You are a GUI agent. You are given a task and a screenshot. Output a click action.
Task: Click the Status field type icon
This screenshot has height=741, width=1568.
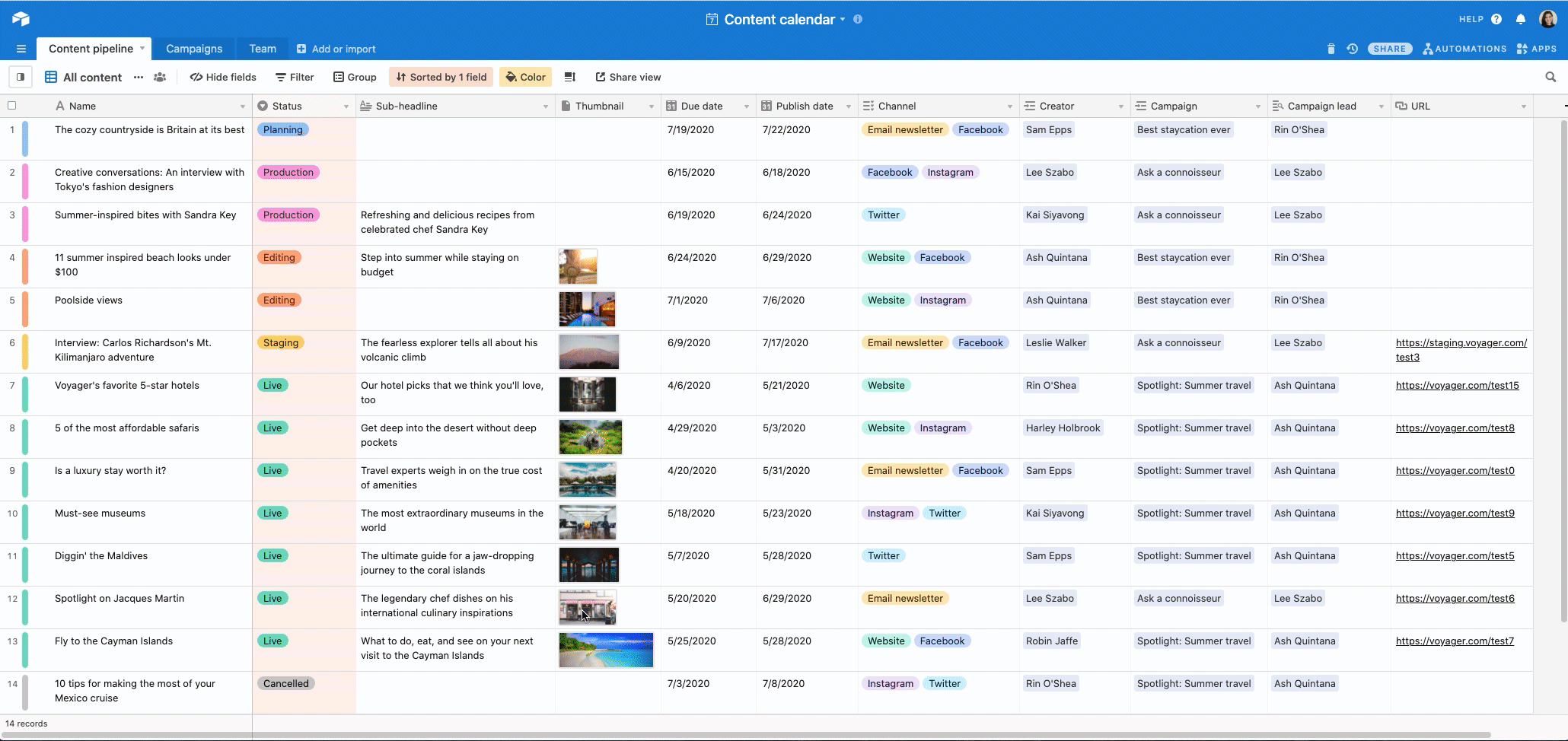pos(263,106)
